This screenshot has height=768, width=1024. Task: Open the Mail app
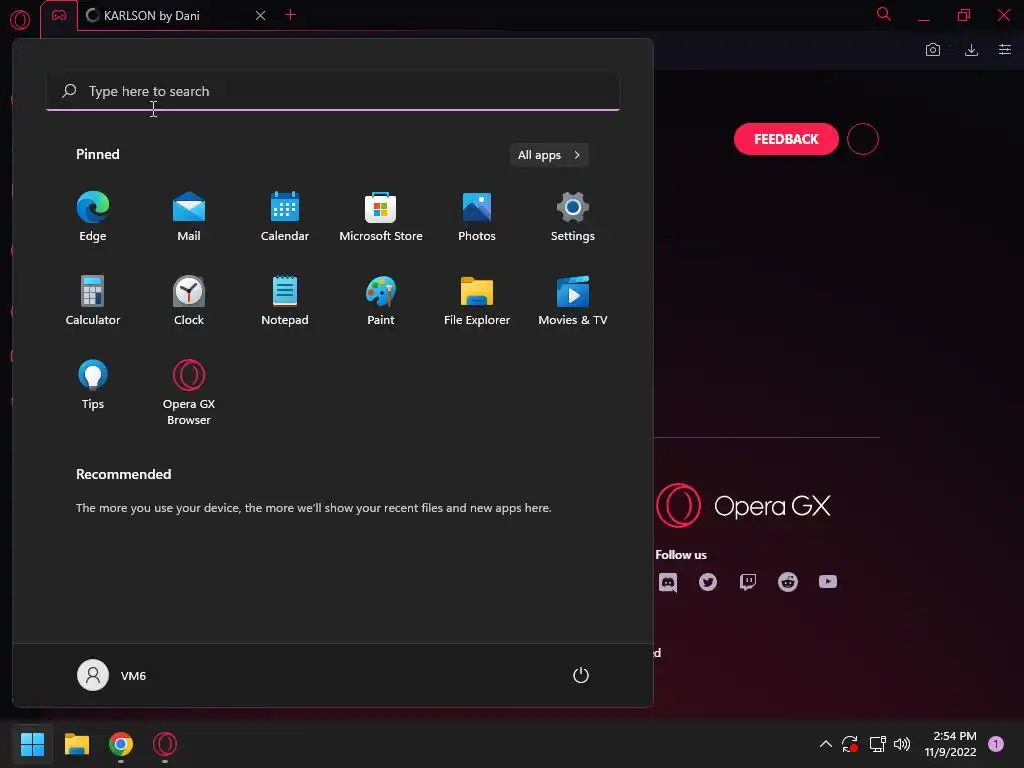pyautogui.click(x=189, y=216)
